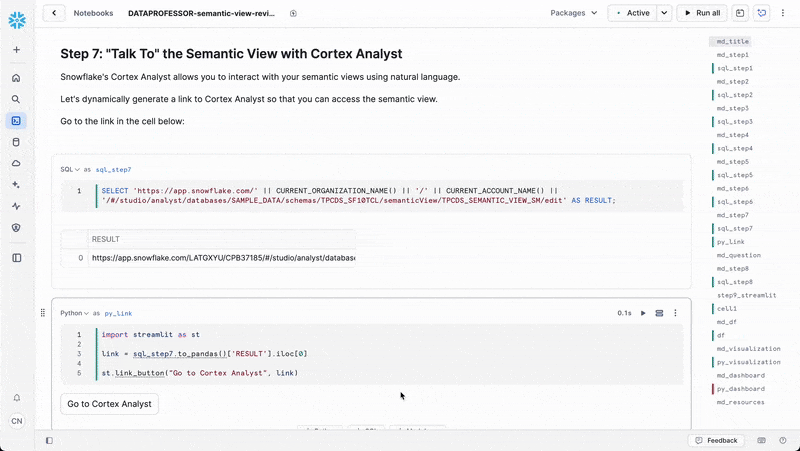
Task: Click the icon next to notebook title
Action: pyautogui.click(x=293, y=13)
